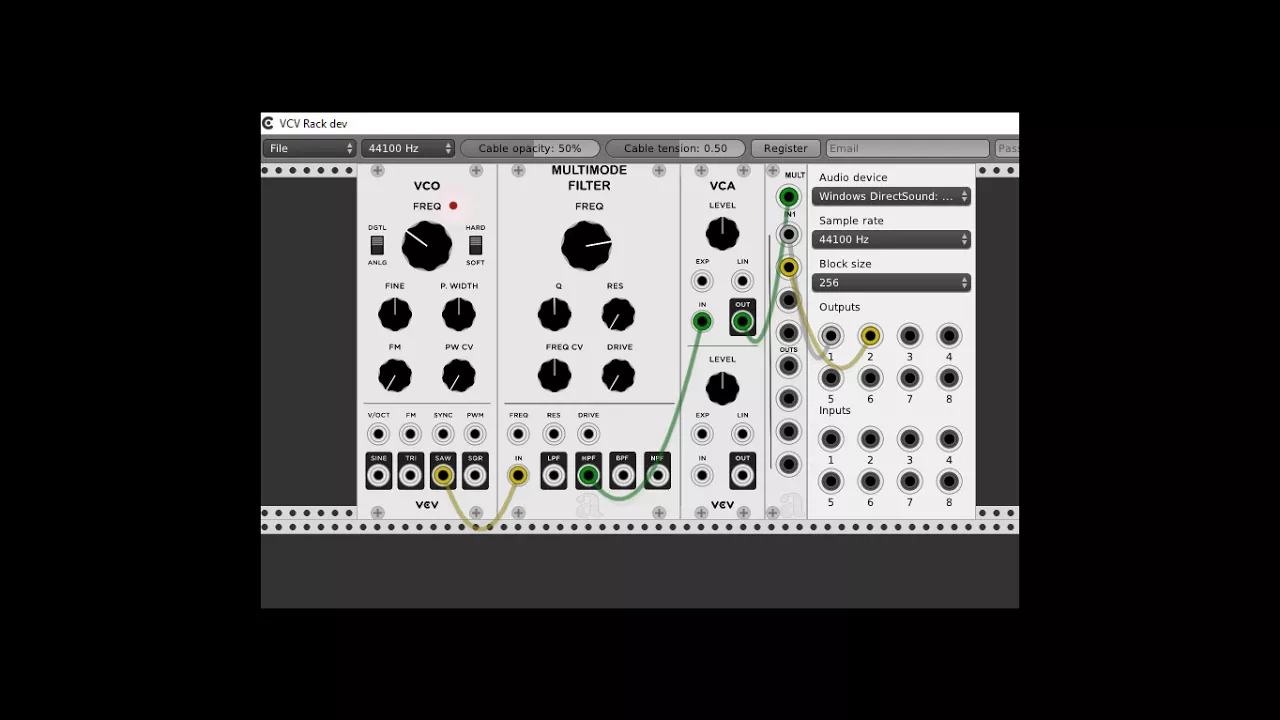Click audio Inputs jack 6
The width and height of the screenshot is (1280, 720).
tap(870, 481)
